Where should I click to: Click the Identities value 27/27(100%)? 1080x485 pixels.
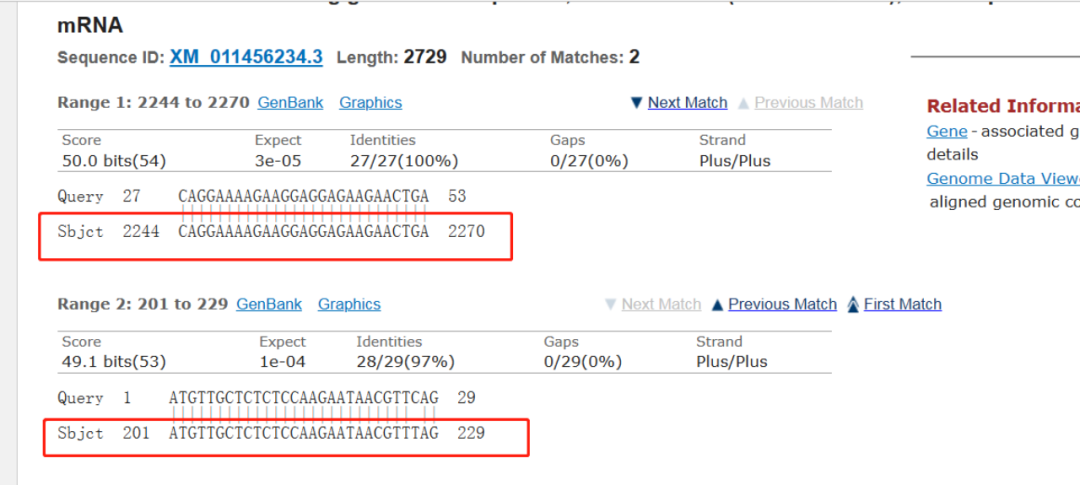coord(404,161)
